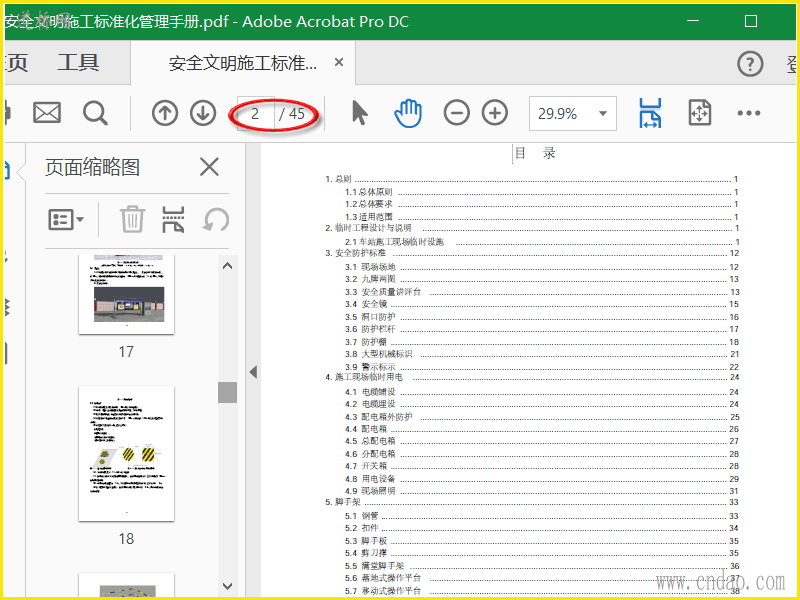Click fit full page icon

click(699, 113)
